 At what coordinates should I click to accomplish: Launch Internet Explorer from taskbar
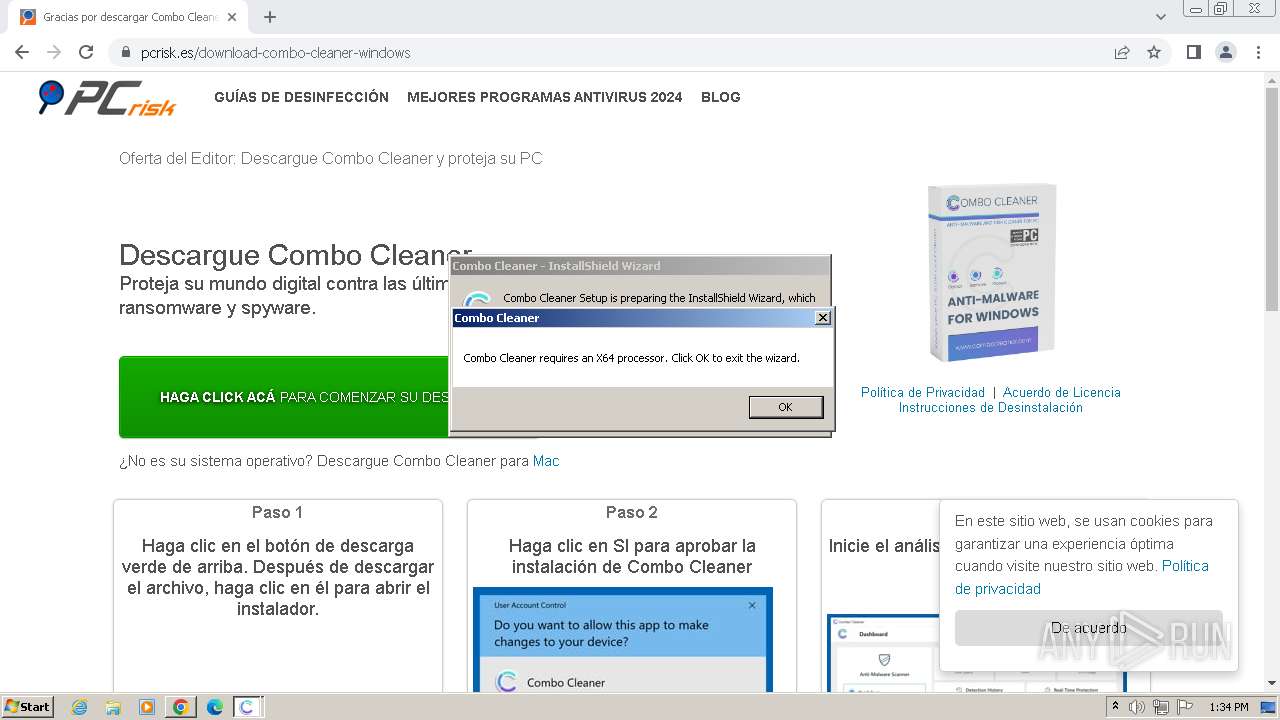tap(80, 707)
